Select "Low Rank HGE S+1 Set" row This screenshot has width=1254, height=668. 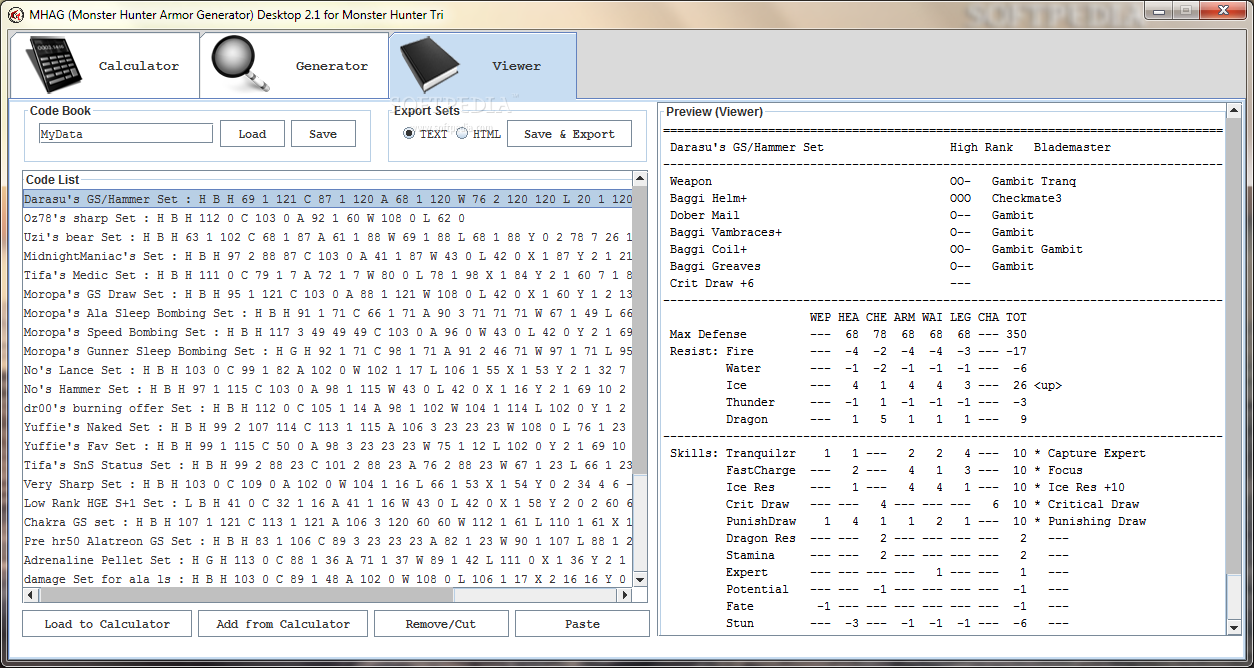[x=328, y=503]
